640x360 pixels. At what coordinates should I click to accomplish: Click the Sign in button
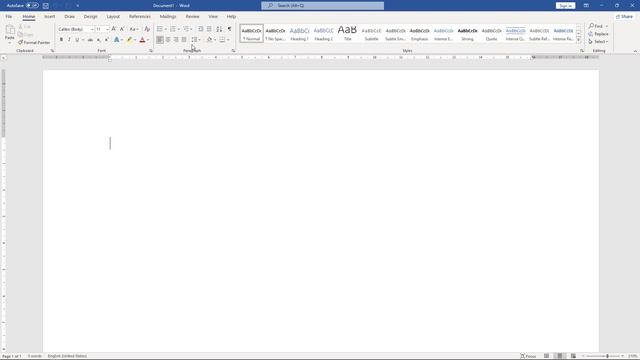[565, 6]
